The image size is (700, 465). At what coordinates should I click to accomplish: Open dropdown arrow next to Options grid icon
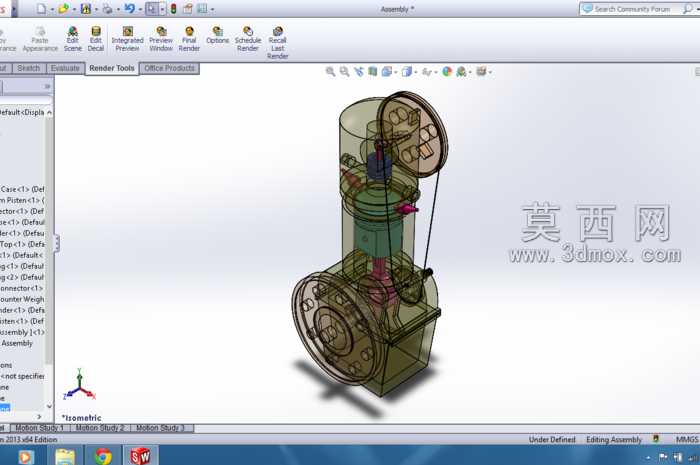coord(212,9)
